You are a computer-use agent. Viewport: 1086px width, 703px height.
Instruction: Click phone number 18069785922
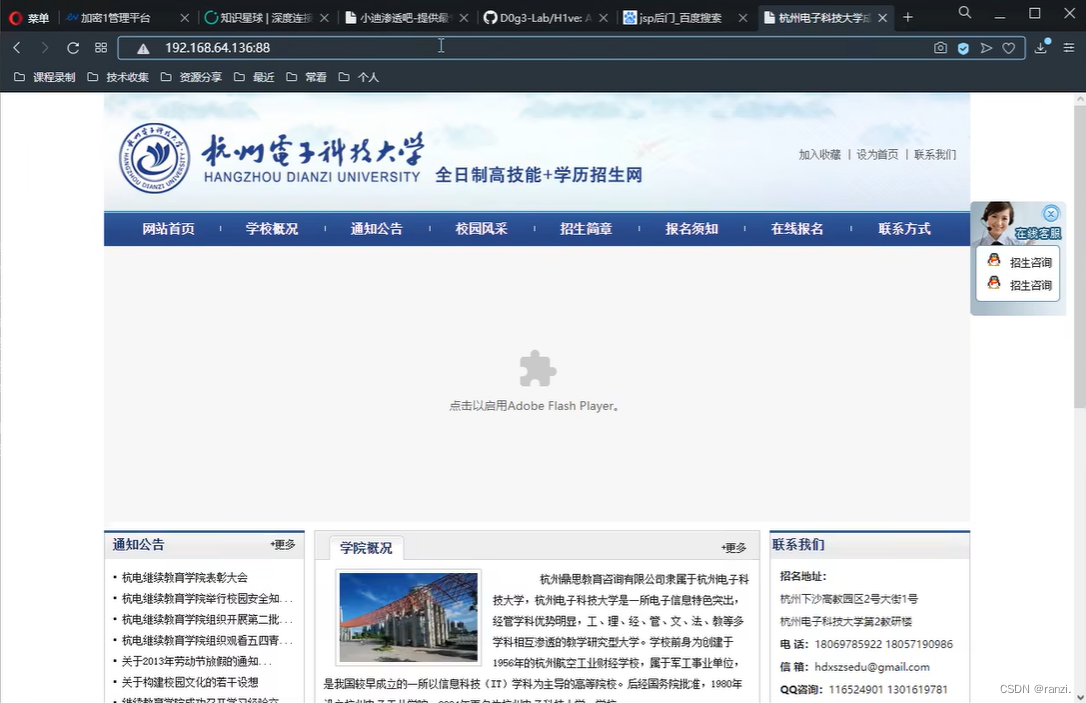(x=848, y=644)
